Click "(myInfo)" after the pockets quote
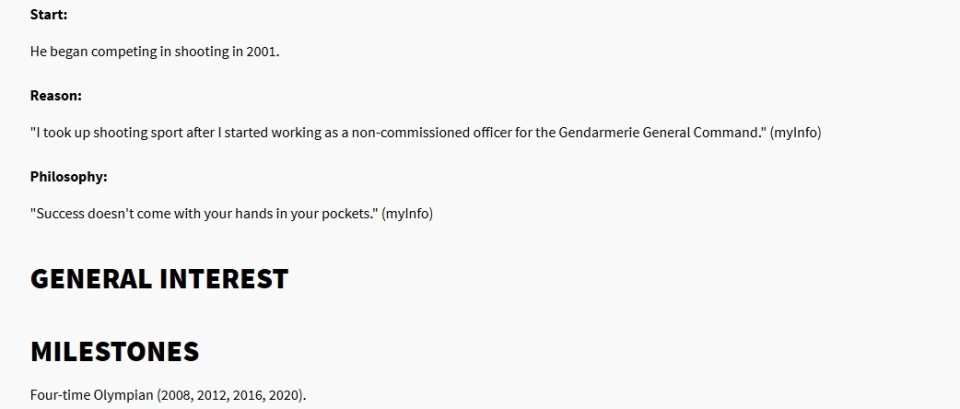 point(407,214)
